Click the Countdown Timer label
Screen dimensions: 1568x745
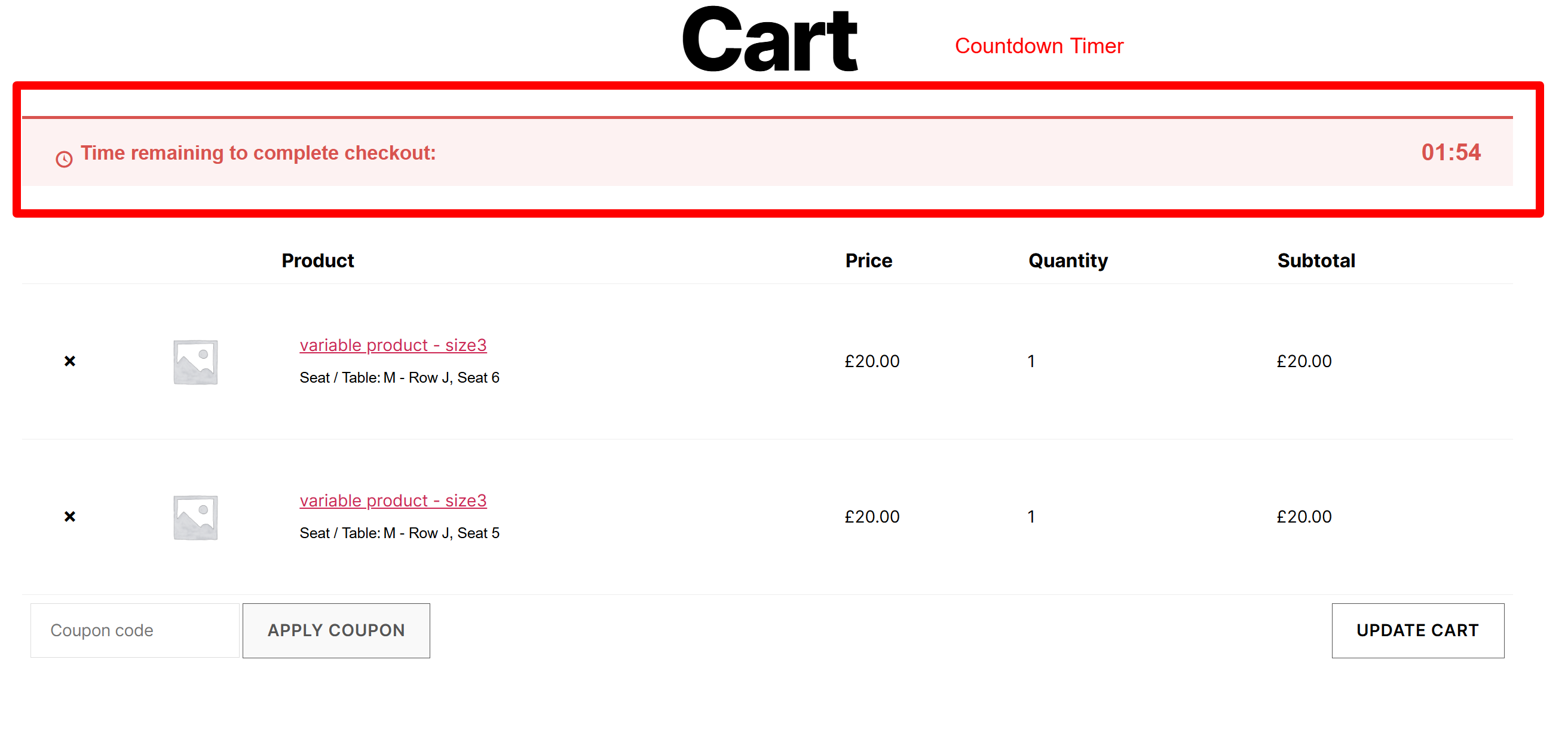[1039, 45]
